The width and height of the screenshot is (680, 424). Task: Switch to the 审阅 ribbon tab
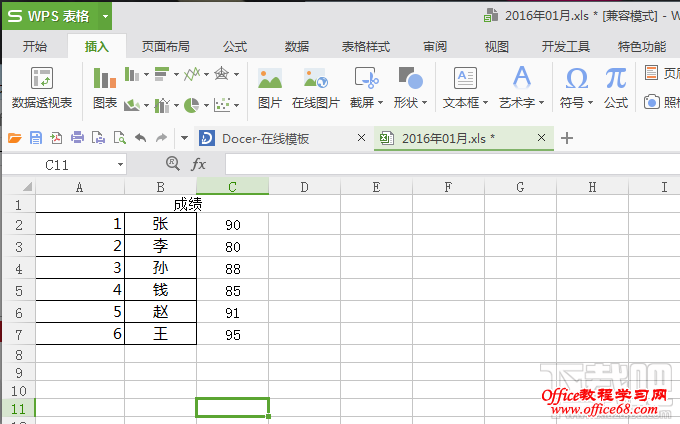435,46
